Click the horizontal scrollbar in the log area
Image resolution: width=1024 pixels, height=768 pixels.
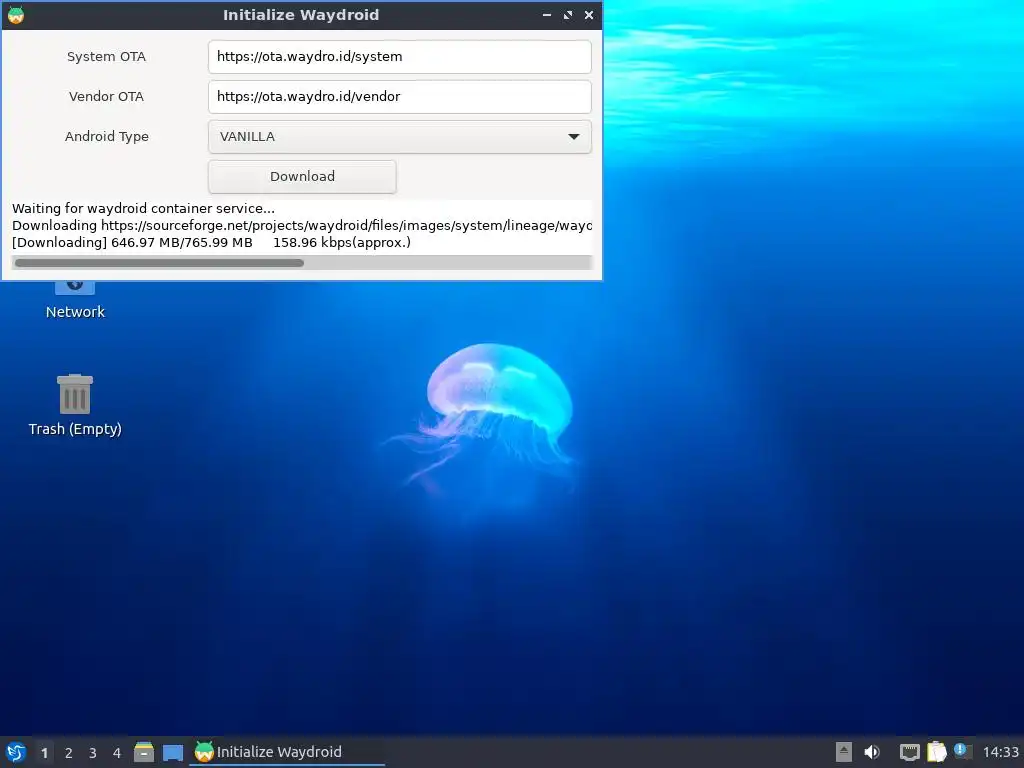point(159,263)
